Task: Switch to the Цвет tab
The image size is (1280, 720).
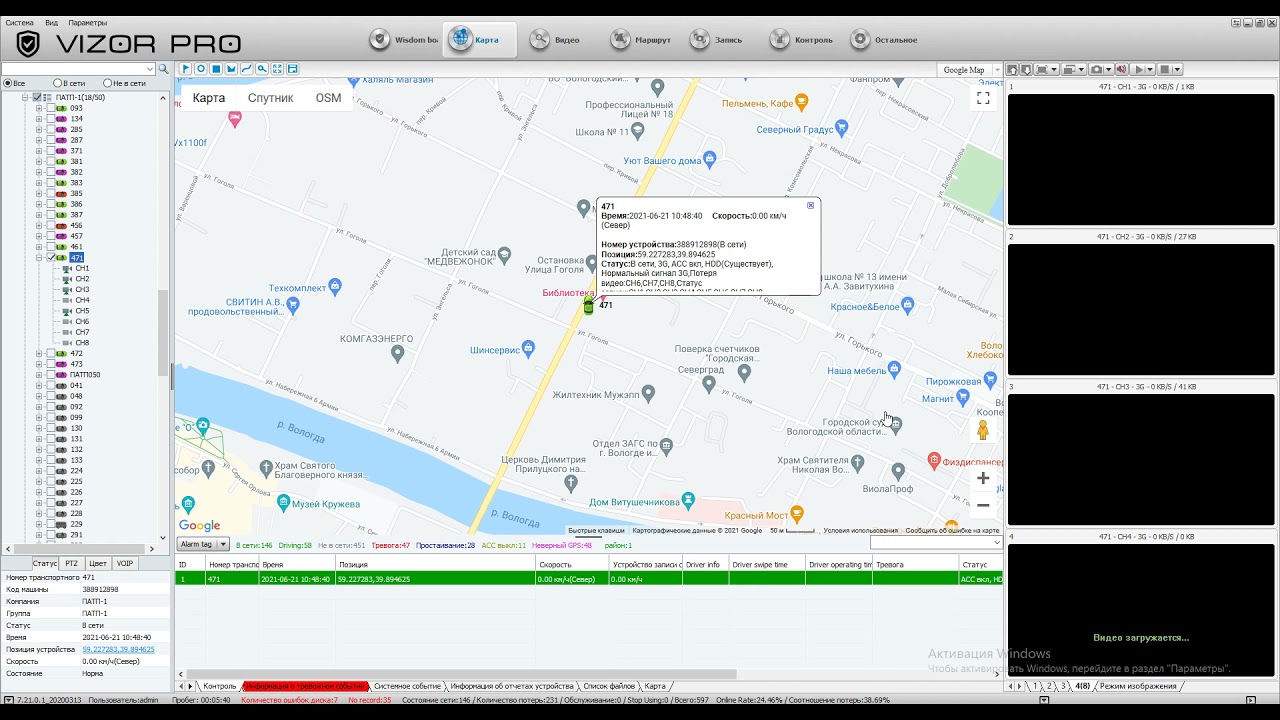Action: click(x=98, y=564)
